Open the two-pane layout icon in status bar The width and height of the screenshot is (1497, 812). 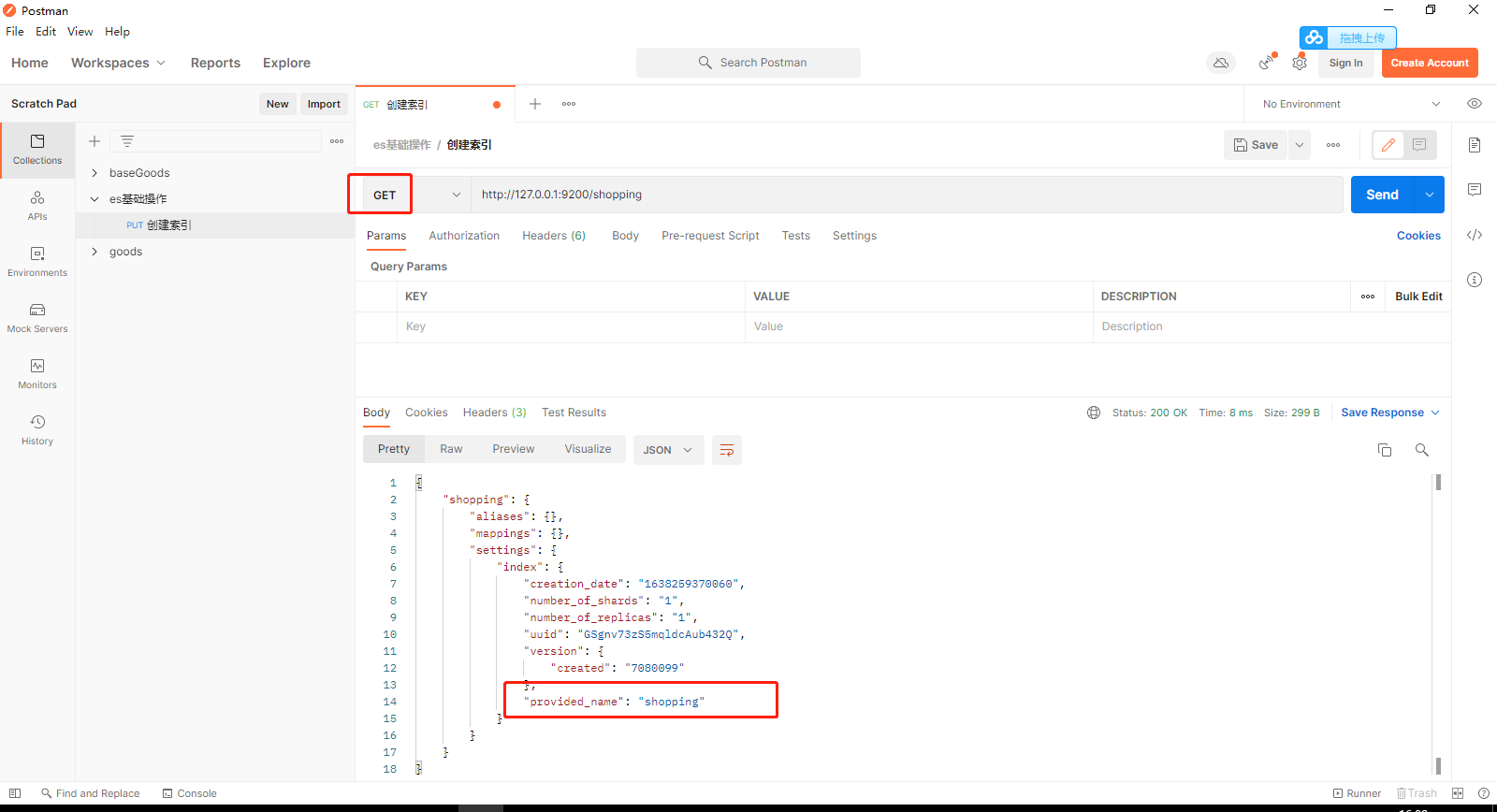[x=1458, y=793]
